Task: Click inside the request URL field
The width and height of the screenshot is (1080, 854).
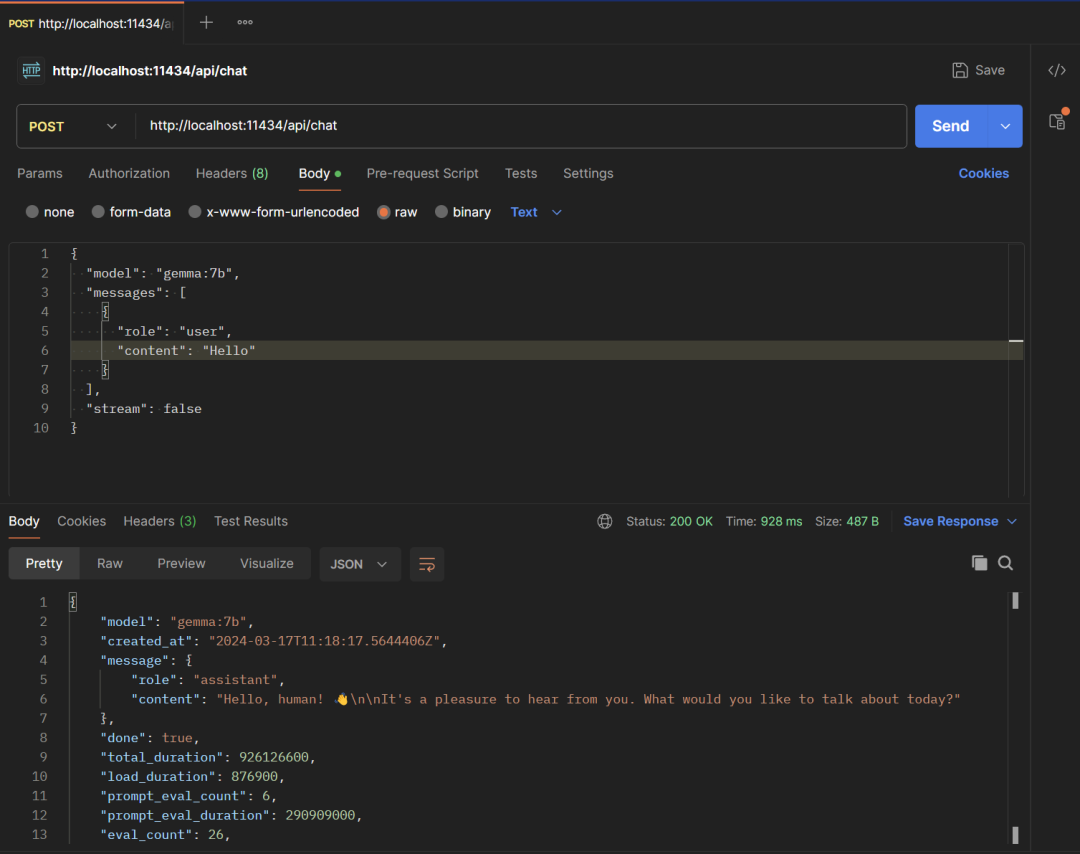Action: pyautogui.click(x=520, y=126)
